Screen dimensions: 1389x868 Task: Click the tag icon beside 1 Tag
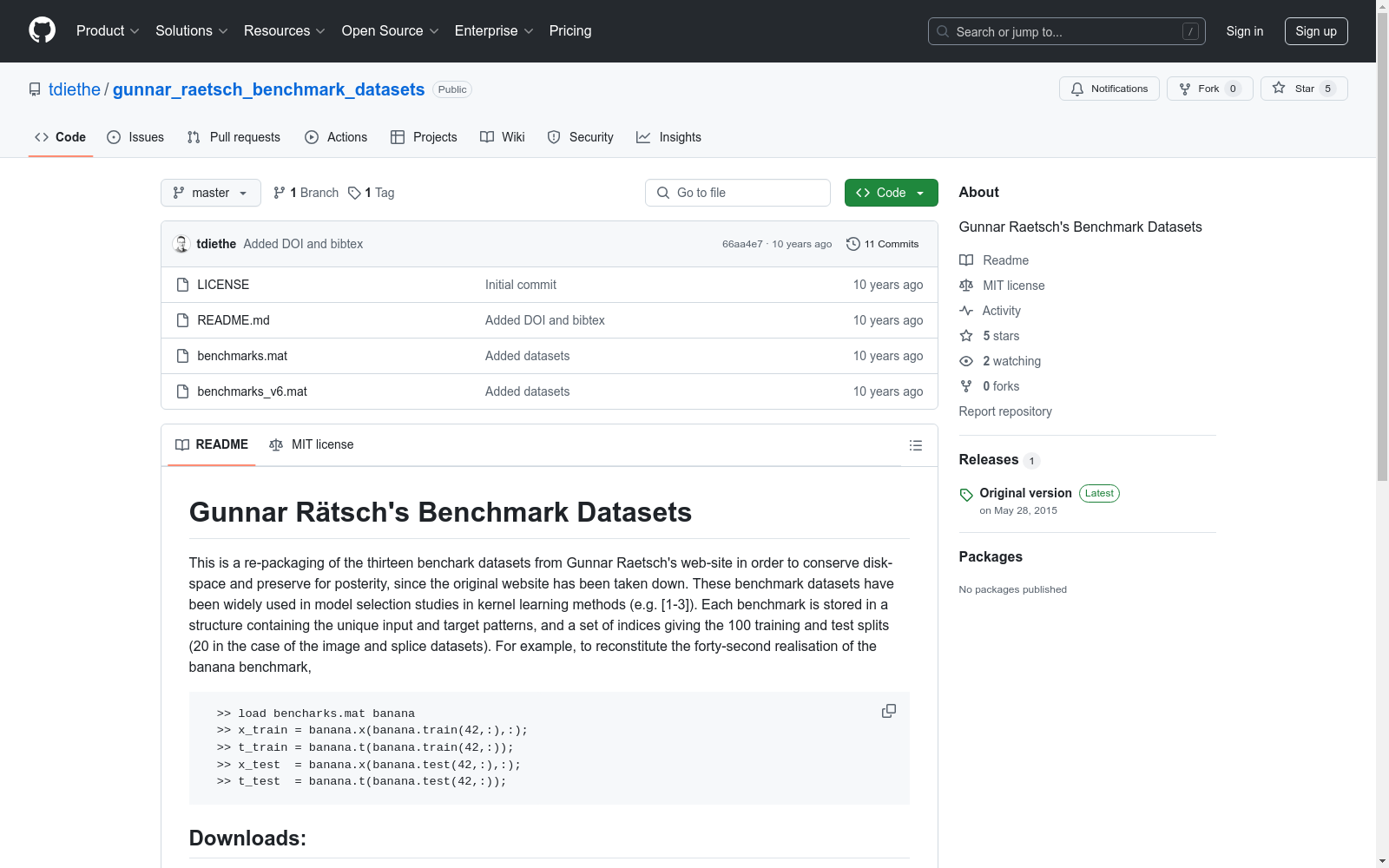pyautogui.click(x=354, y=193)
